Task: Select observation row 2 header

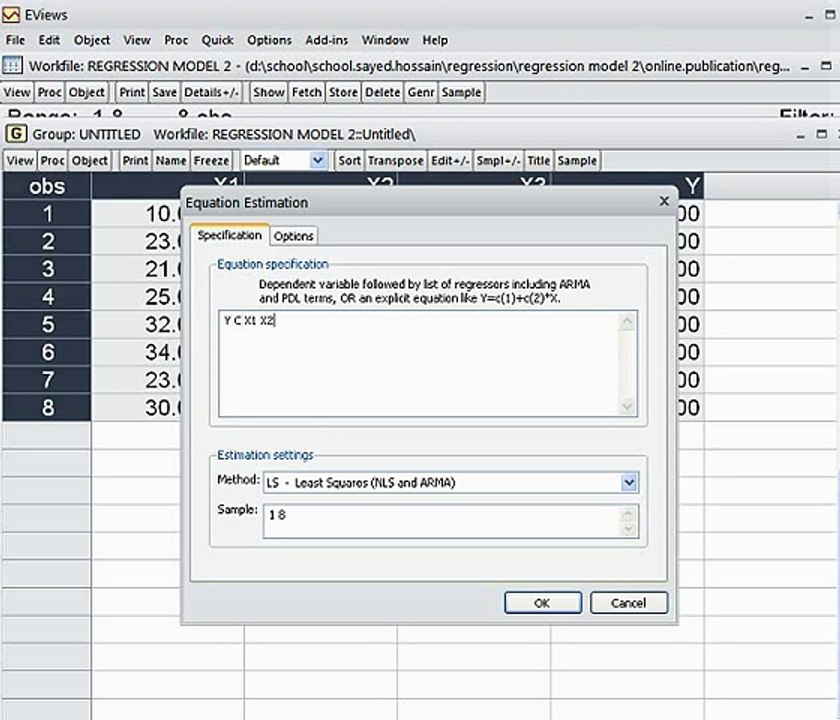Action: pyautogui.click(x=47, y=241)
